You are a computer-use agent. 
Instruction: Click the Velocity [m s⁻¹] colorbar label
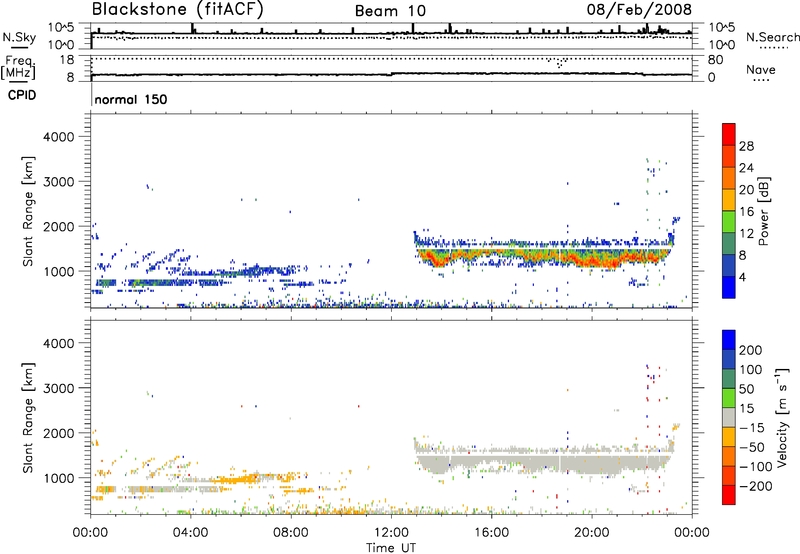pos(782,418)
